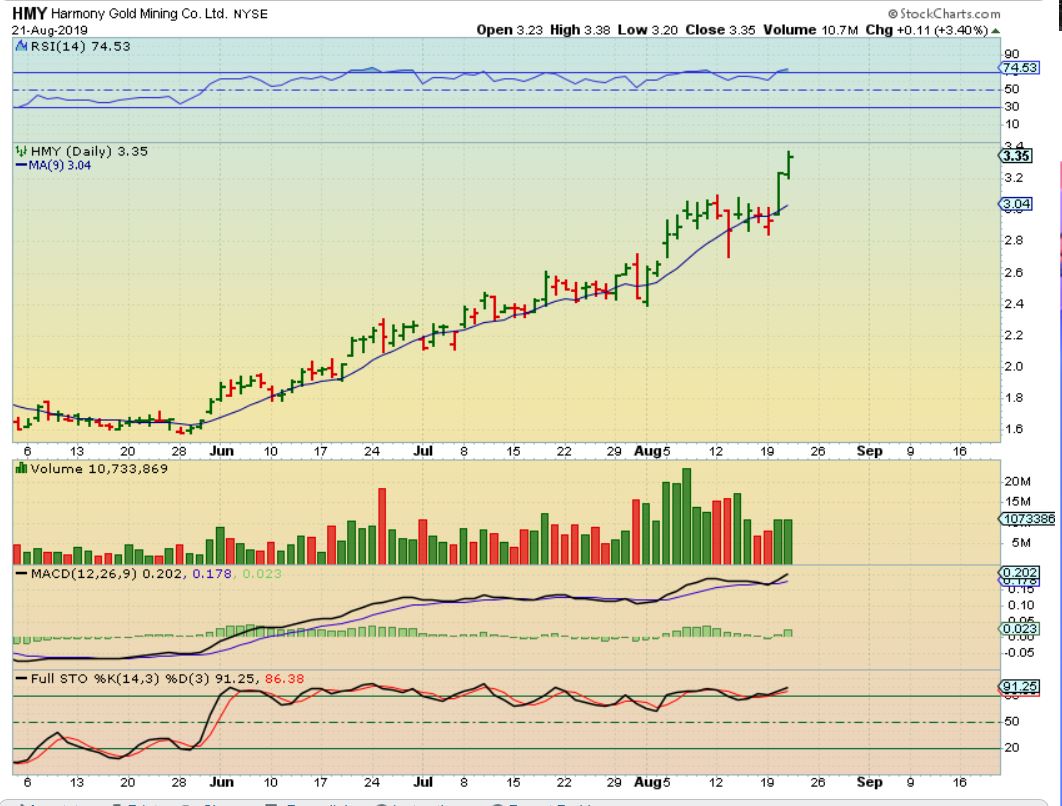
Task: Click the 74.53 RSI value tag on the right axis
Action: (x=1019, y=68)
